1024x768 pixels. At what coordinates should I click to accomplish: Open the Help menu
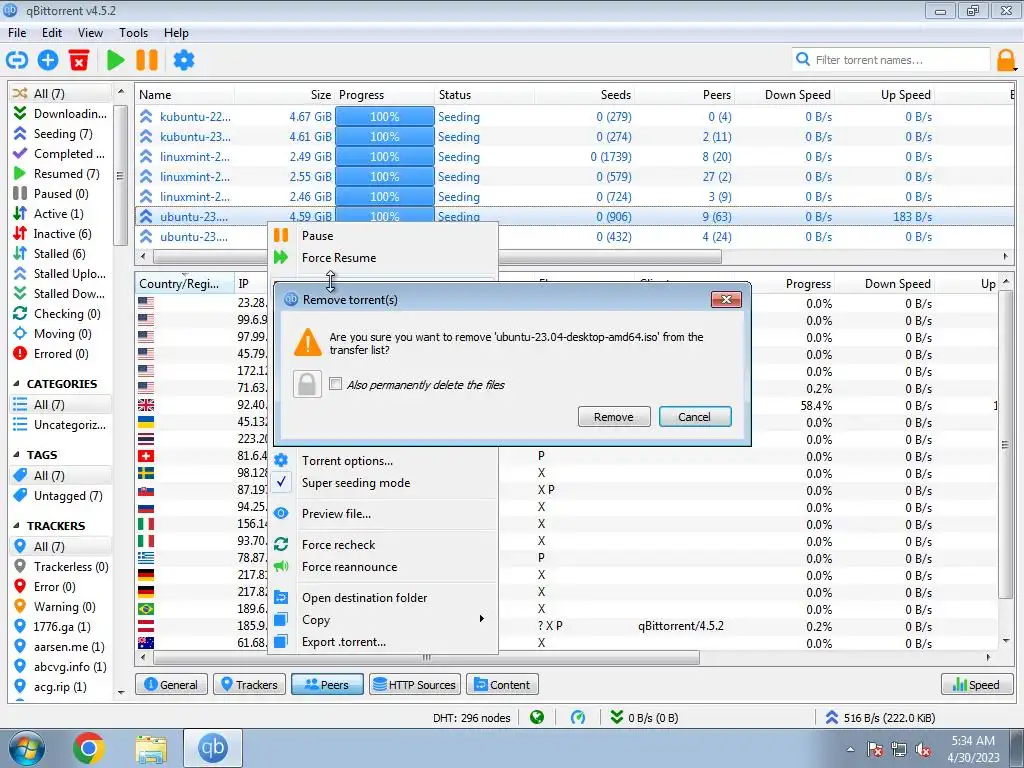click(176, 33)
